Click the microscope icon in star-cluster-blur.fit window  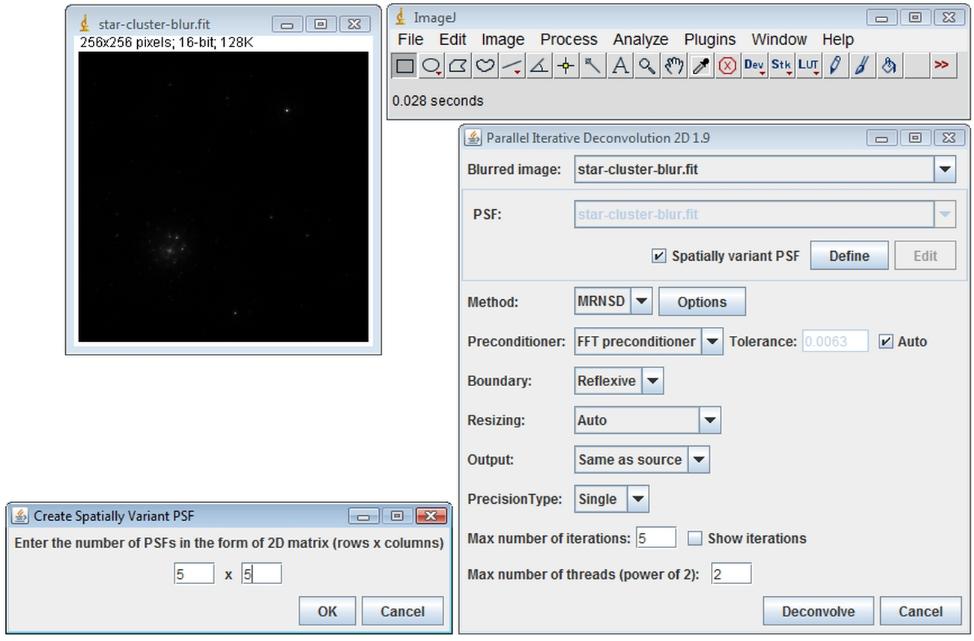pos(84,24)
